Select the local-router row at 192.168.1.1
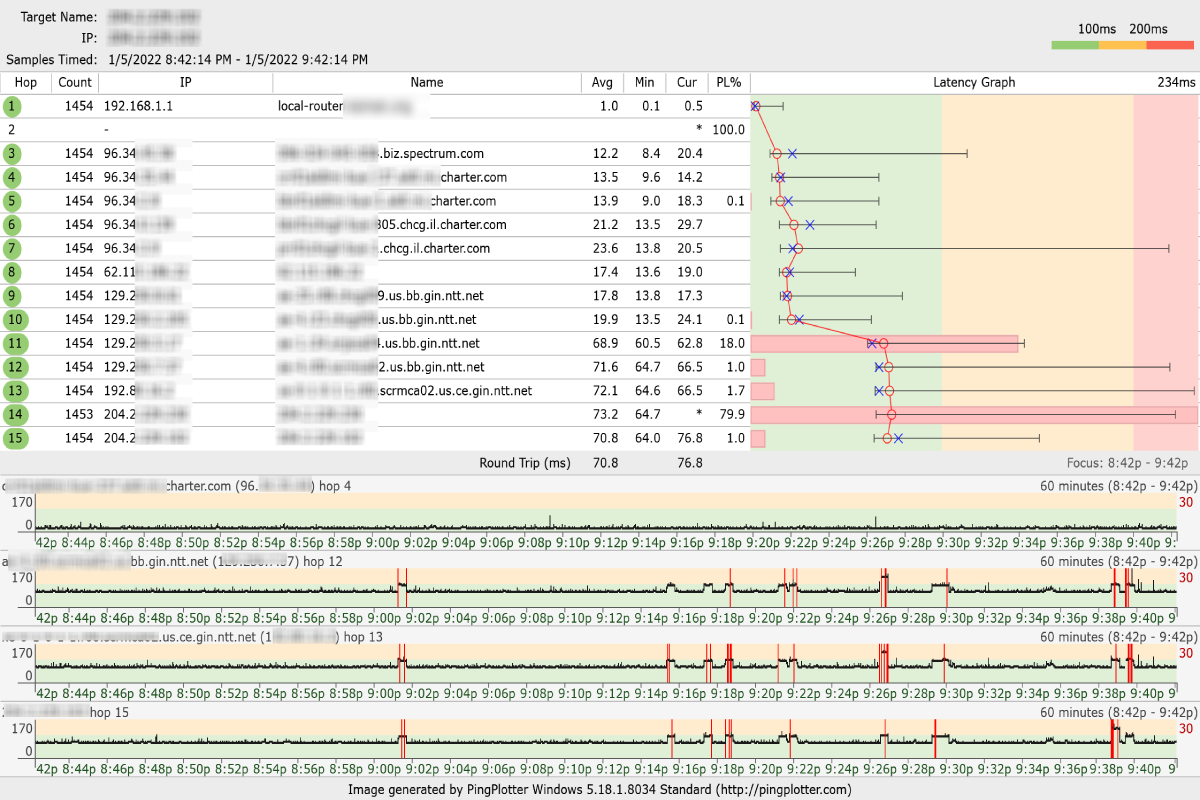The width and height of the screenshot is (1200, 800). click(300, 106)
